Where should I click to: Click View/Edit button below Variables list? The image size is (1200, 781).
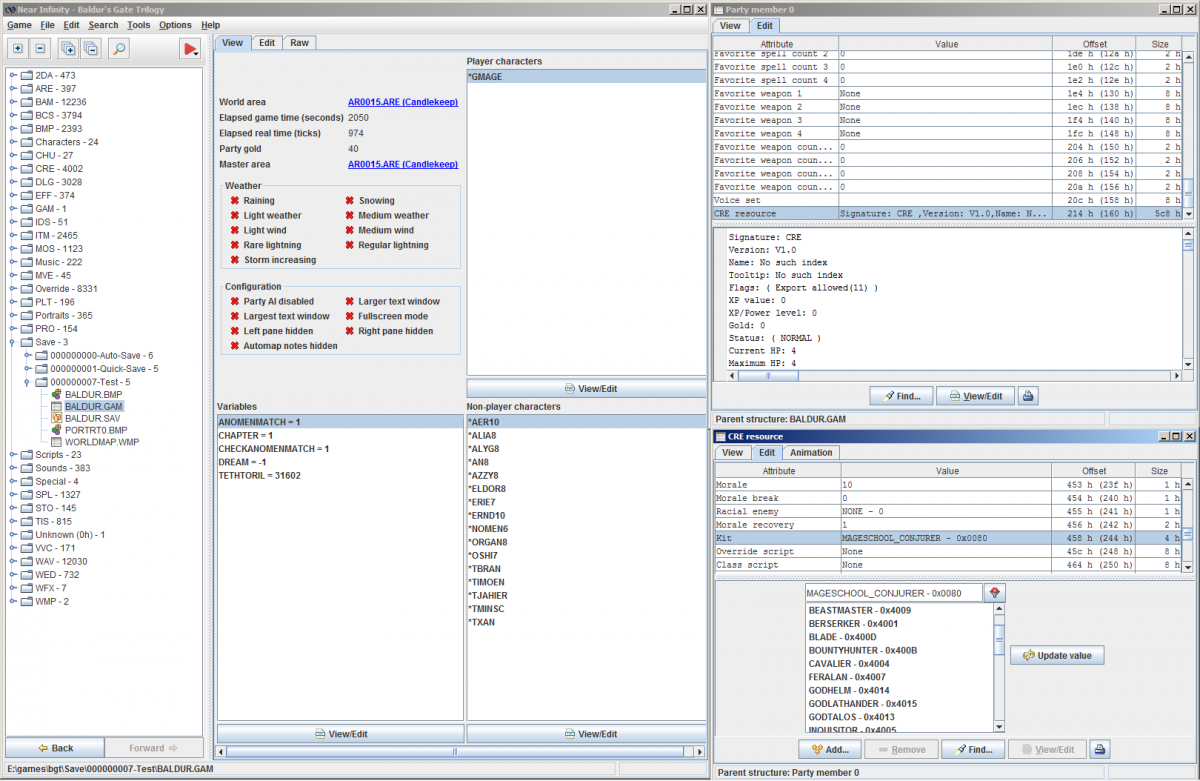tap(340, 733)
